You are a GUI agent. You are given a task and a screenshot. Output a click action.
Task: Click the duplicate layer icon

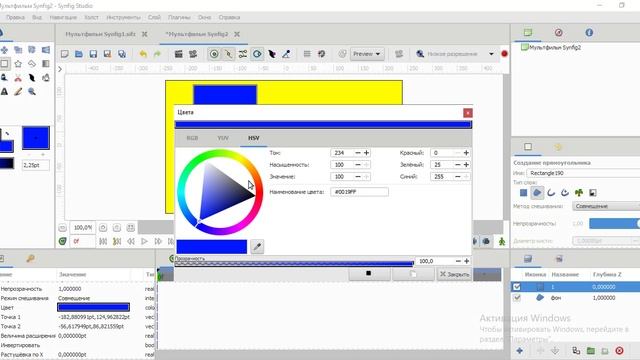point(576,351)
